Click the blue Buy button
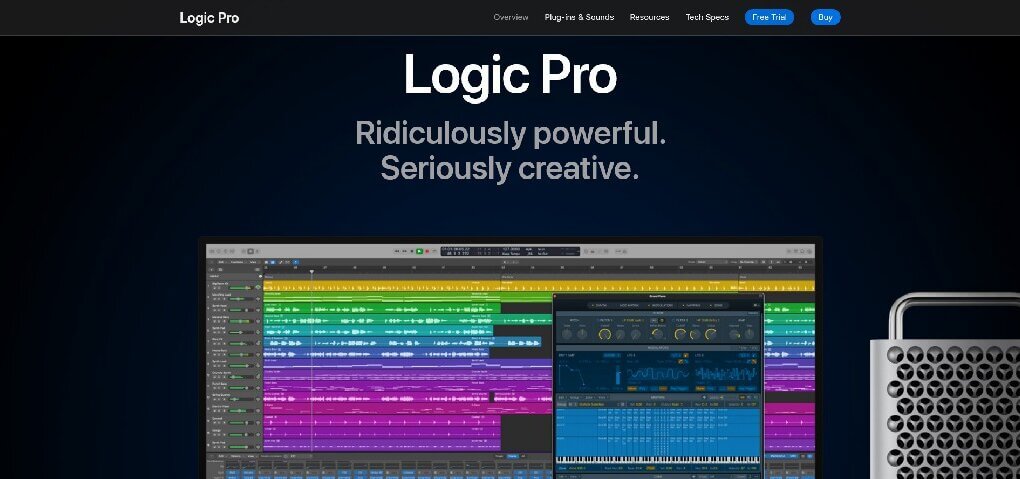1020x479 pixels. tap(825, 17)
